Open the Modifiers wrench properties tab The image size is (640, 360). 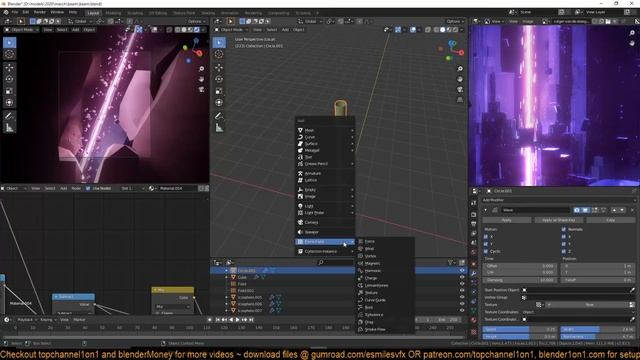(473, 273)
